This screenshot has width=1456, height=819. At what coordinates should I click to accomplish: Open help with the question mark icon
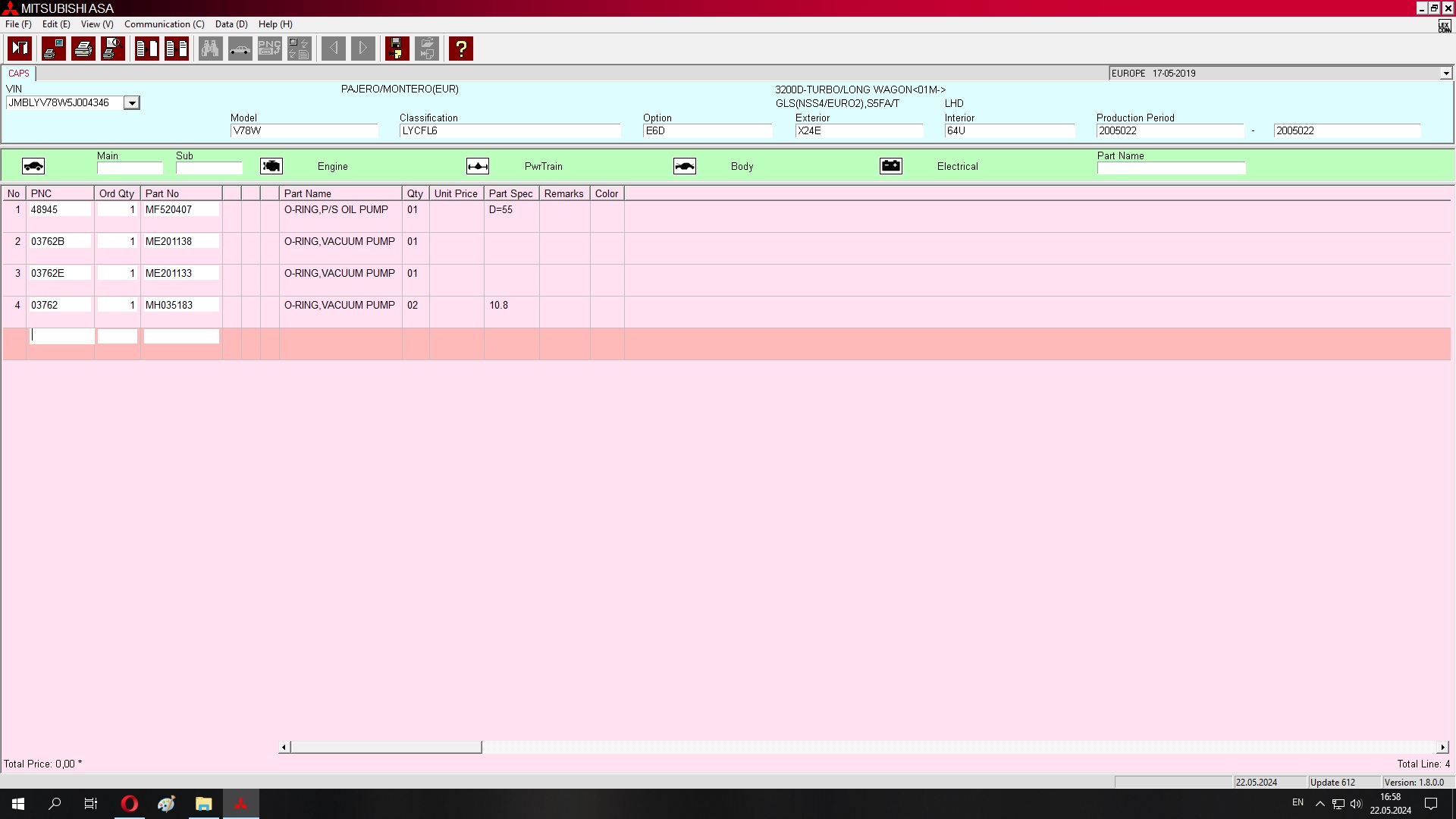pos(461,49)
